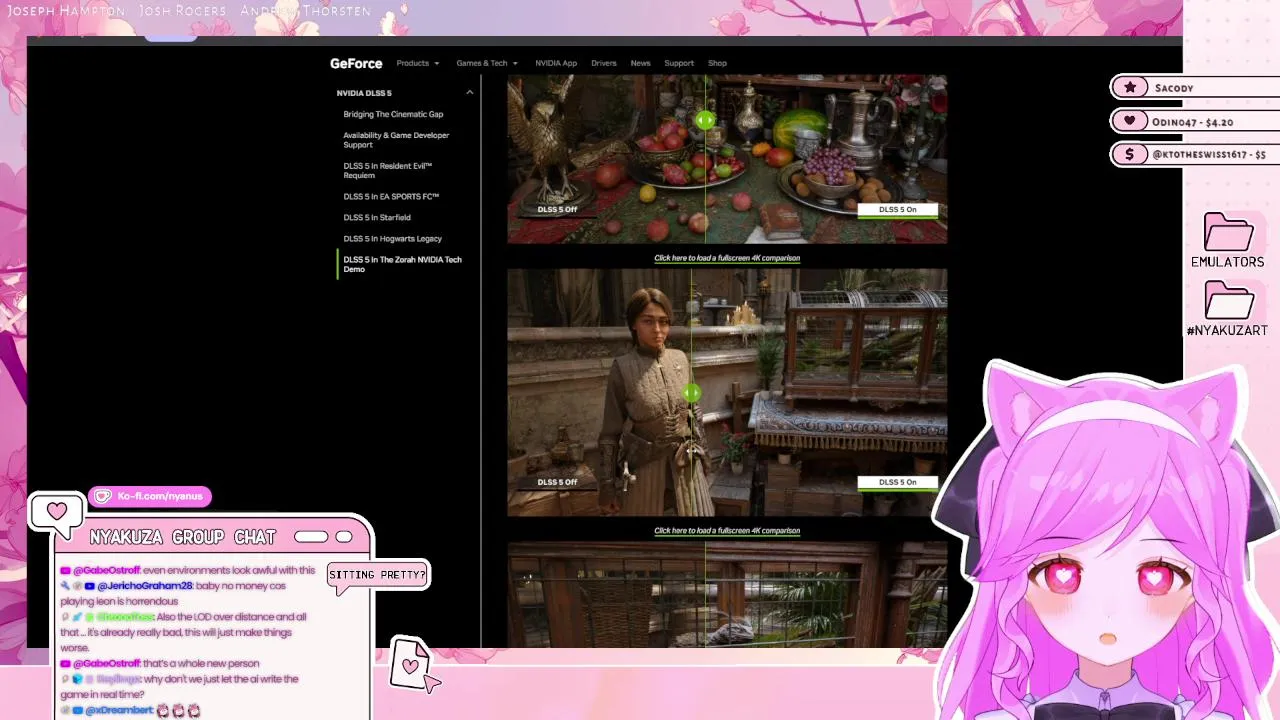Click DLSS 5 Off label on fruit image
The image size is (1280, 720).
(x=557, y=209)
